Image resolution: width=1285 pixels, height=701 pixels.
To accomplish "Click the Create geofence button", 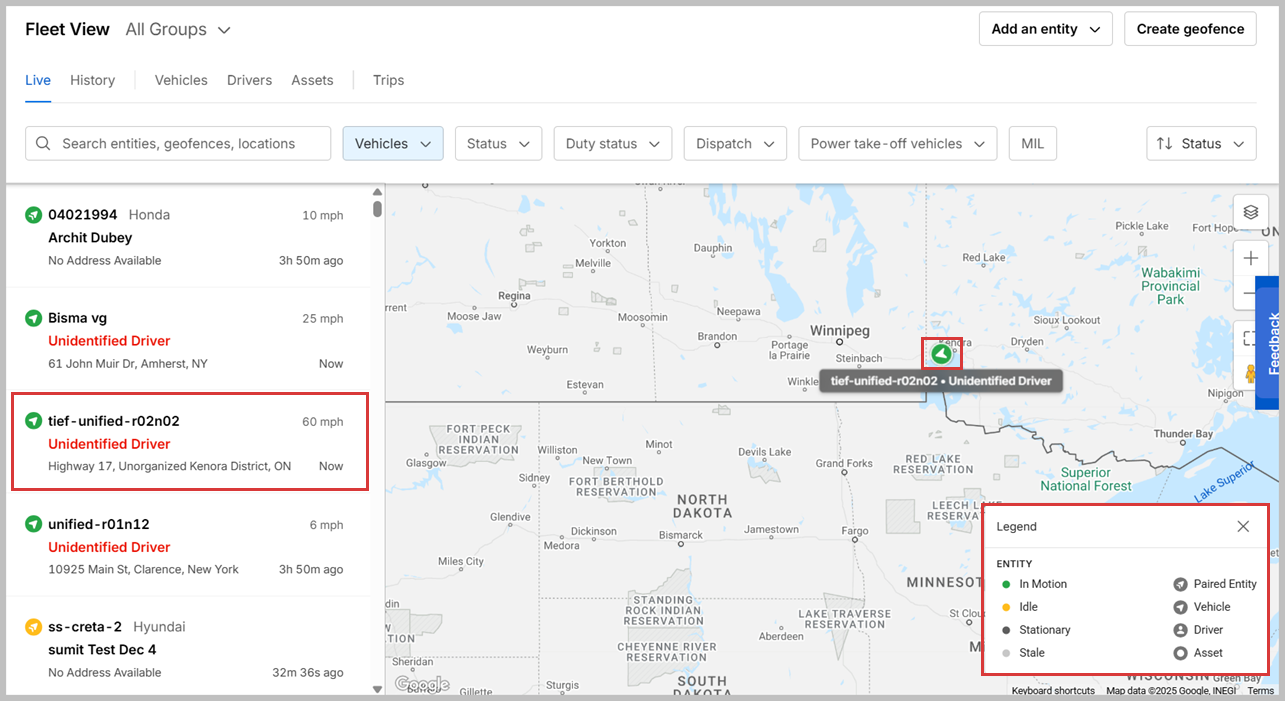I will [x=1190, y=29].
